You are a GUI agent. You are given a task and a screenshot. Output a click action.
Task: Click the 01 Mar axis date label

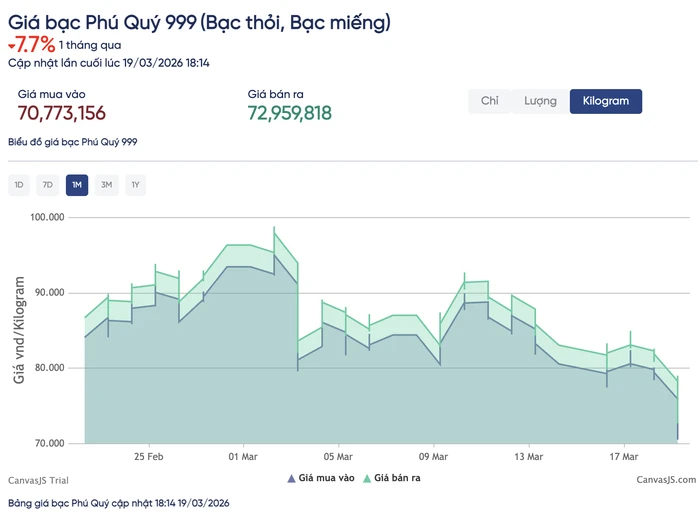[243, 457]
